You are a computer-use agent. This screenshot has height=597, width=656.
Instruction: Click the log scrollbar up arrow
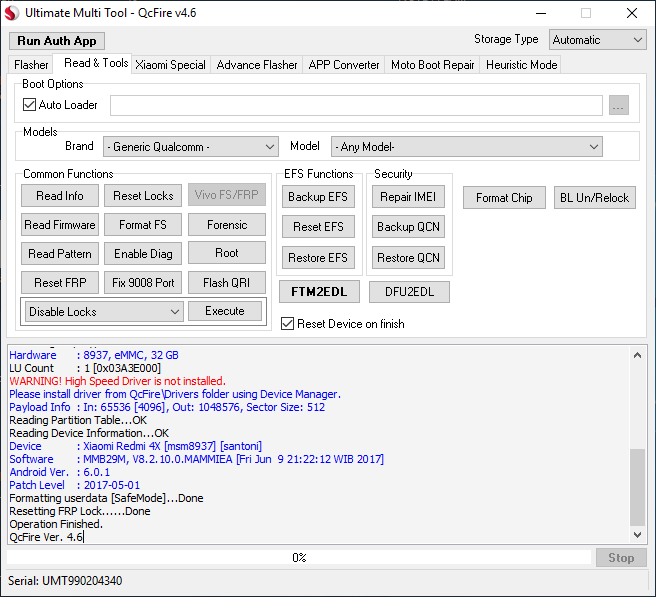637,356
